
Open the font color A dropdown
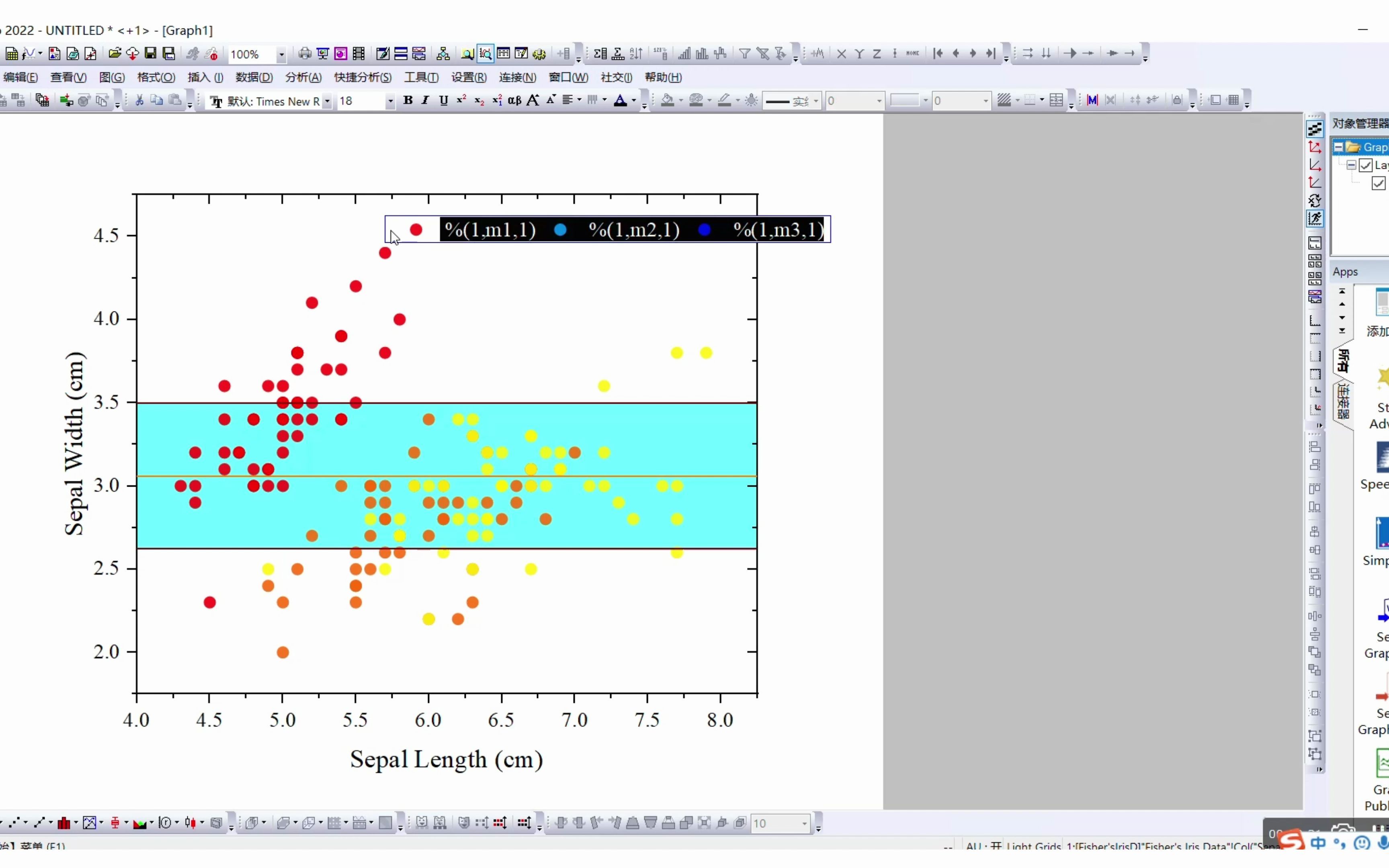[x=634, y=100]
